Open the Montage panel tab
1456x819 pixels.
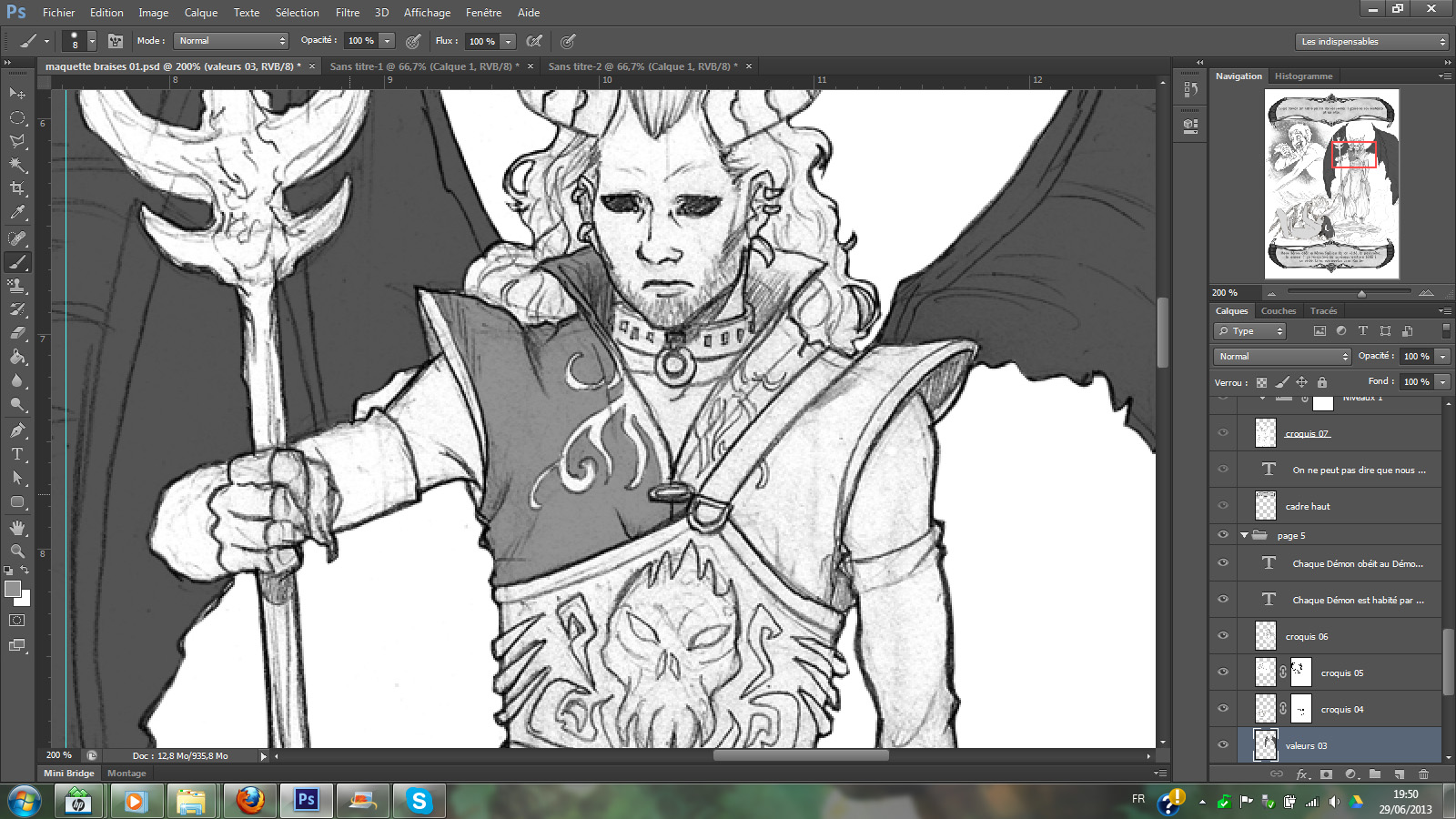point(126,773)
